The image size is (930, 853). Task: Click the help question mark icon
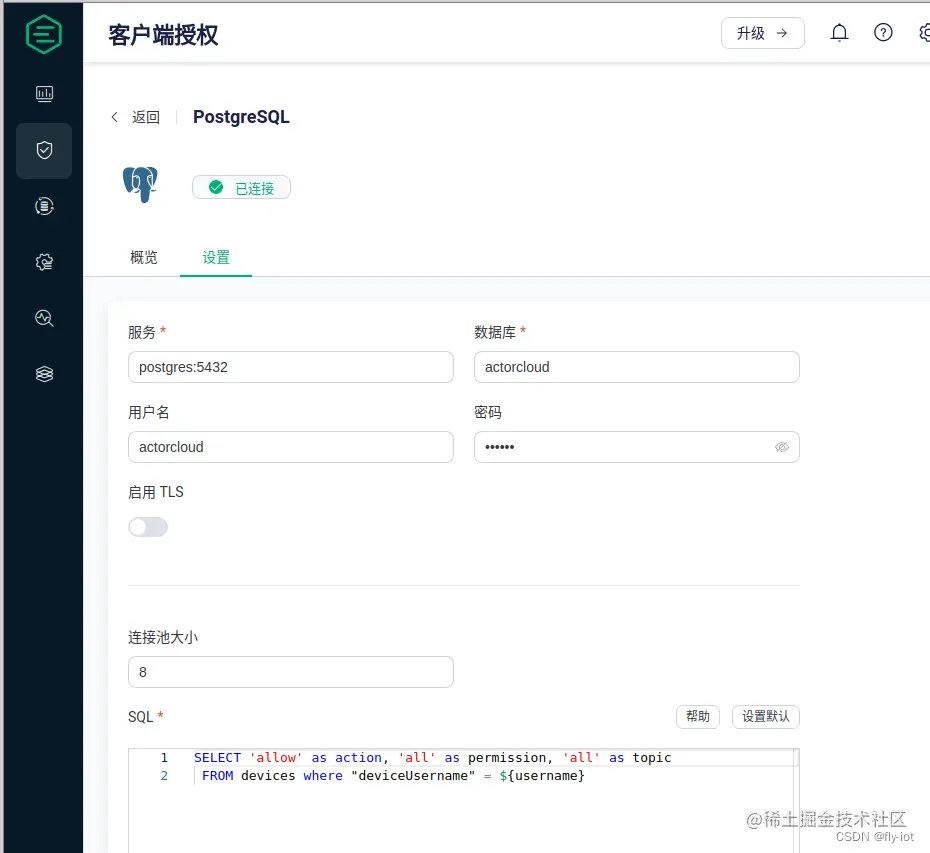point(883,32)
